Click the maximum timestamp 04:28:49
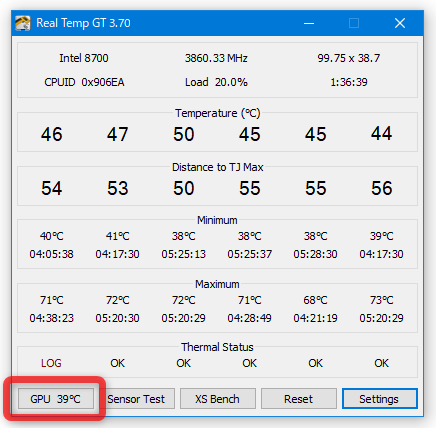The width and height of the screenshot is (436, 428). (x=250, y=318)
